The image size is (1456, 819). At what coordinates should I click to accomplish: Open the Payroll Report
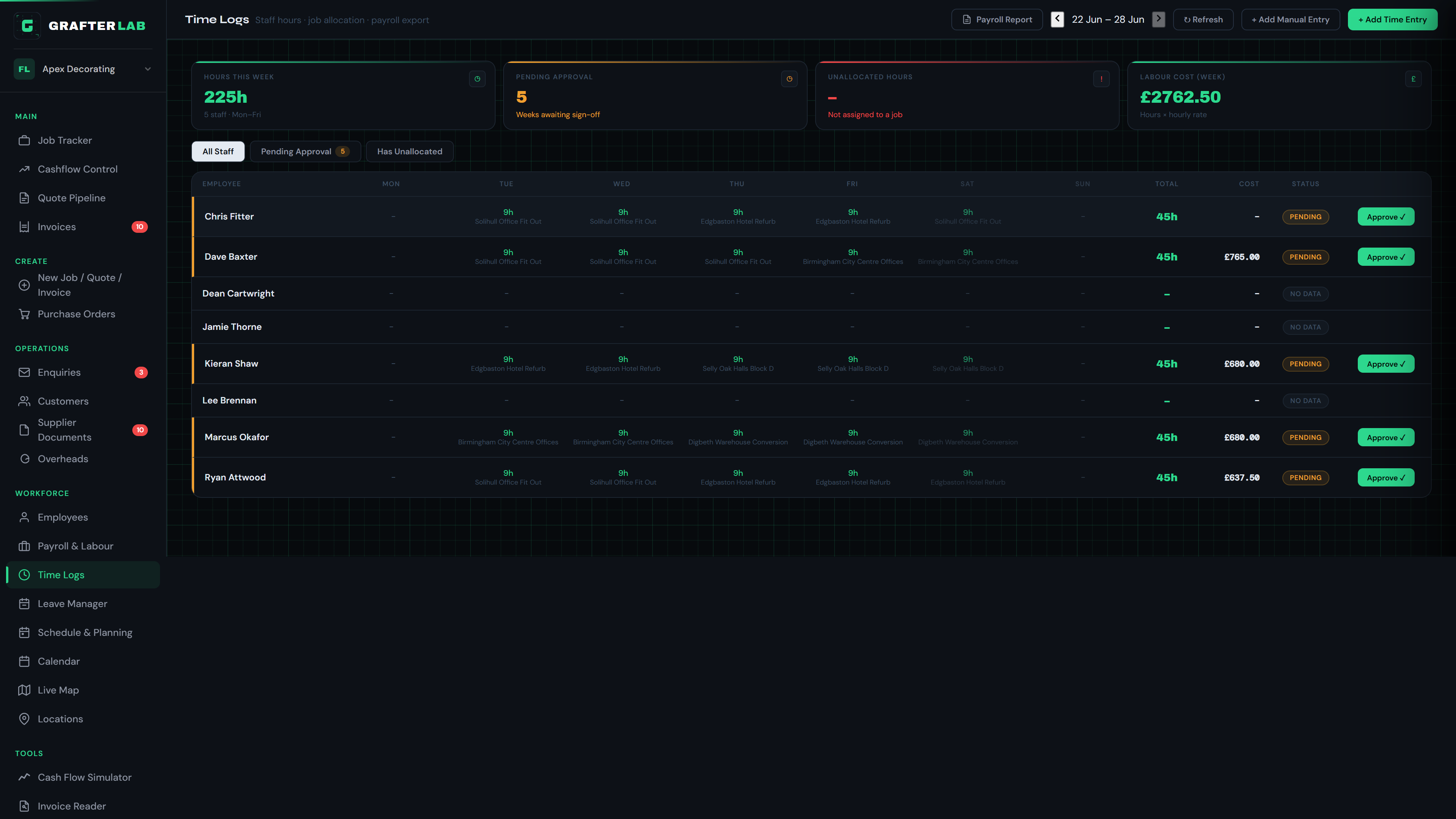tap(997, 19)
